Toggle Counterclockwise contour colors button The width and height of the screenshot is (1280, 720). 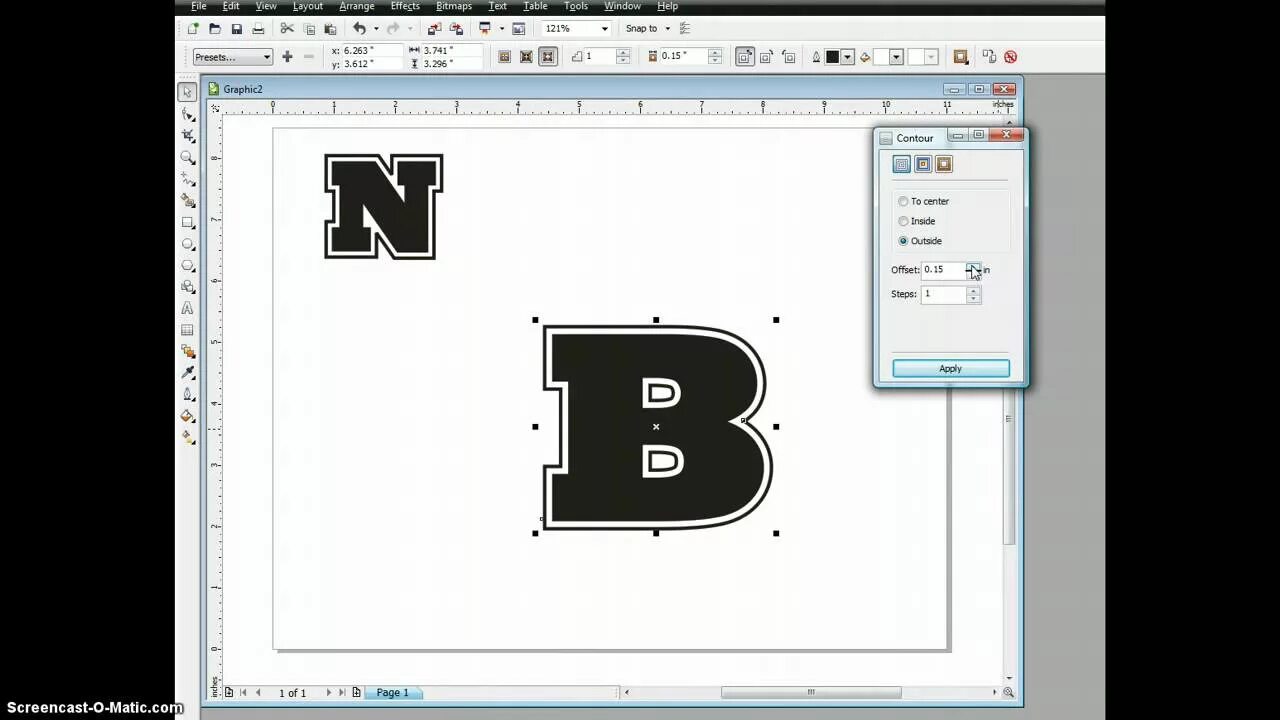pyautogui.click(x=789, y=57)
